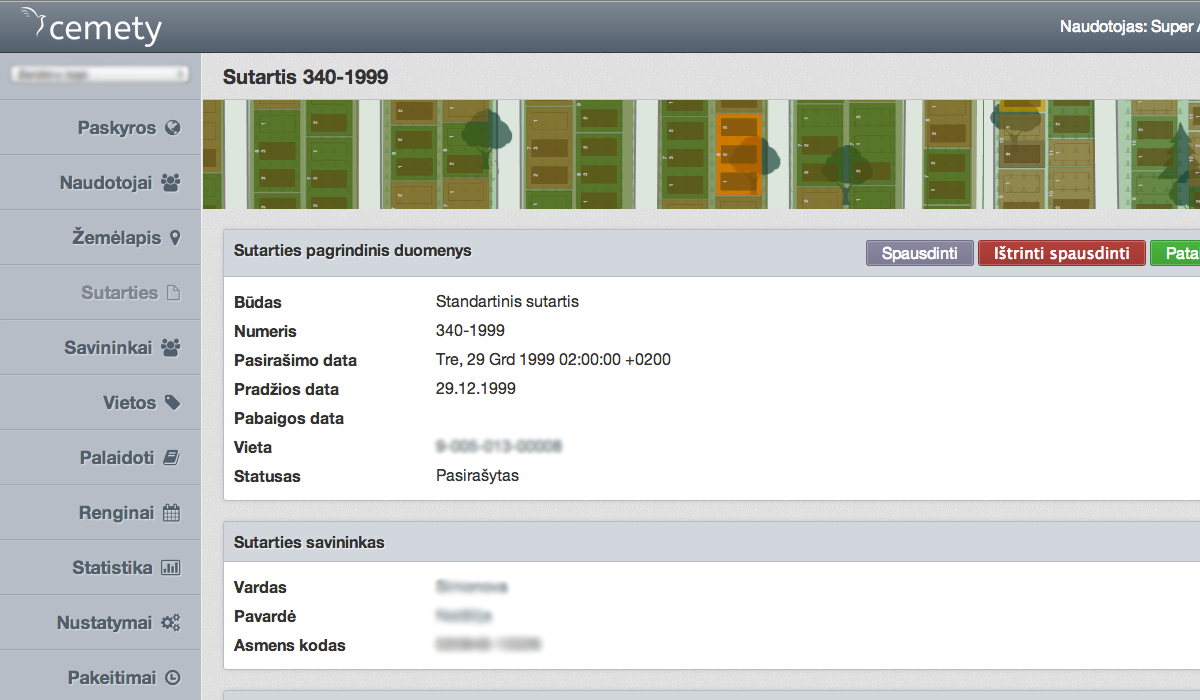1200x700 pixels.
Task: Click the users icon beside Naudotojai
Action: [x=171, y=183]
